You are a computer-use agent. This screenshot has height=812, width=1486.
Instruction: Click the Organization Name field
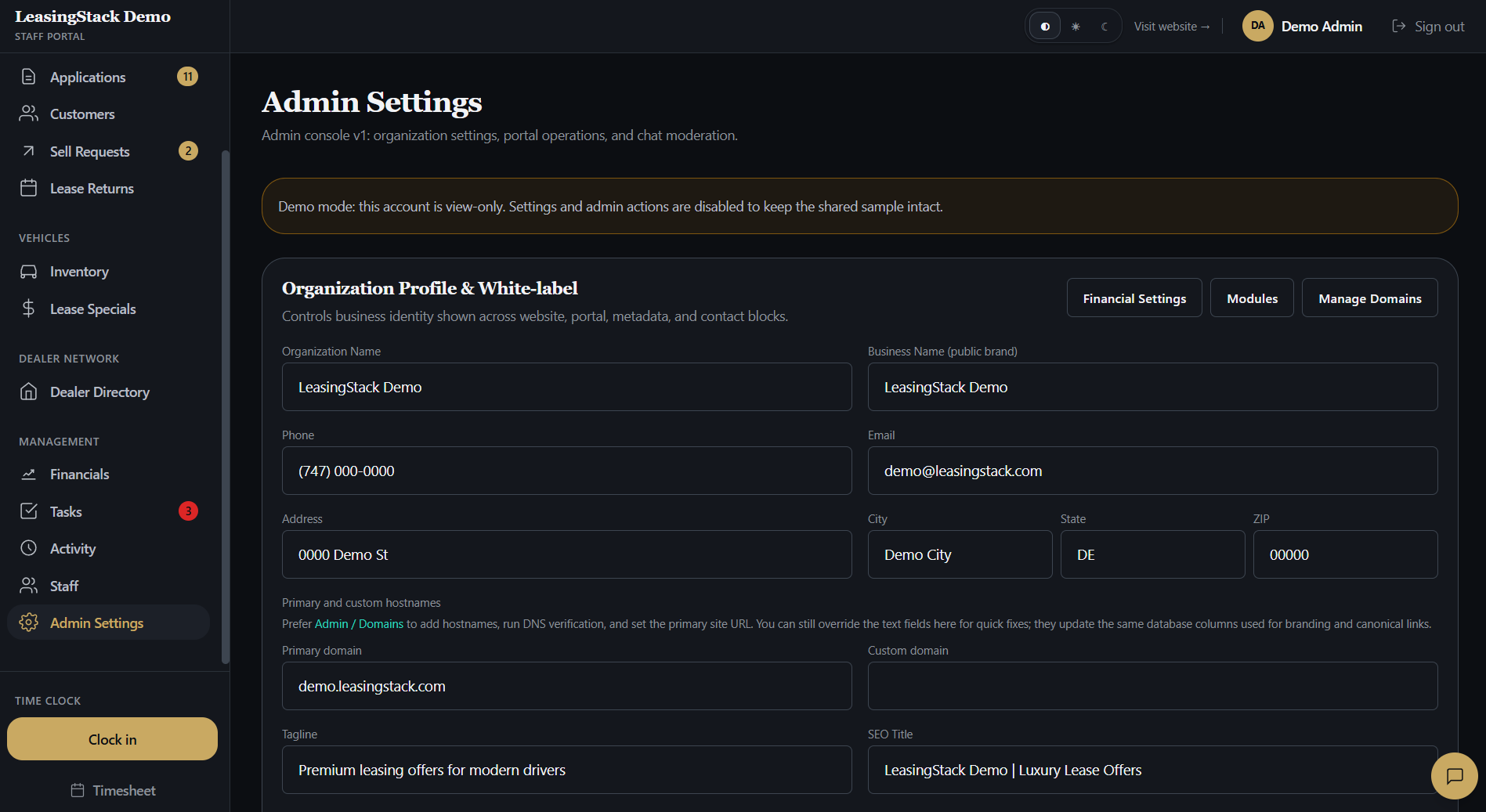pos(567,387)
